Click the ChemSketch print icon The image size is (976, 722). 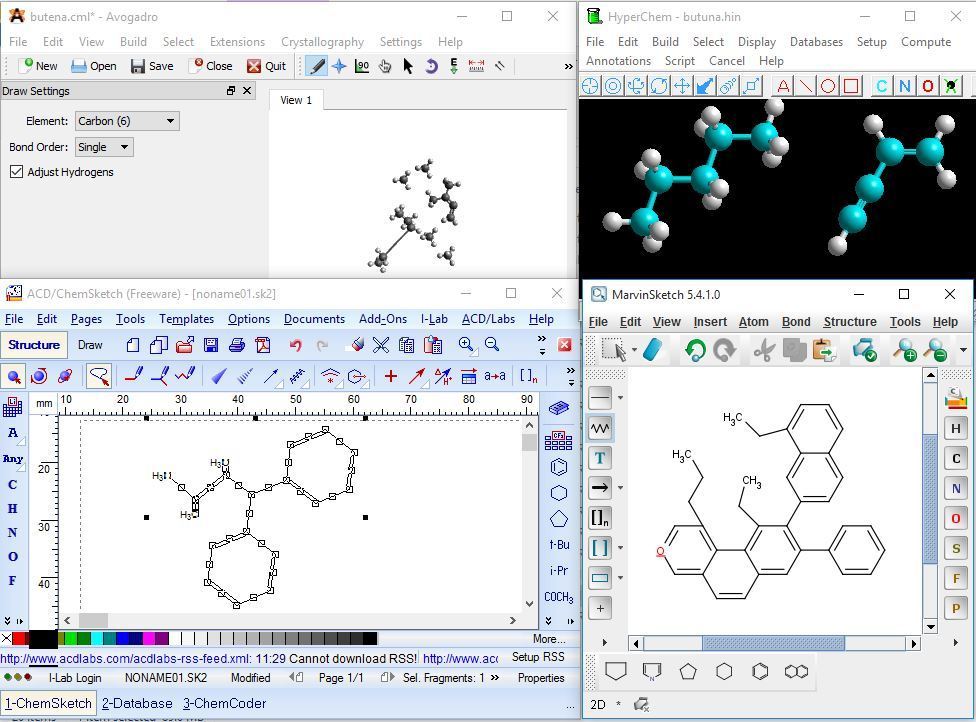237,345
